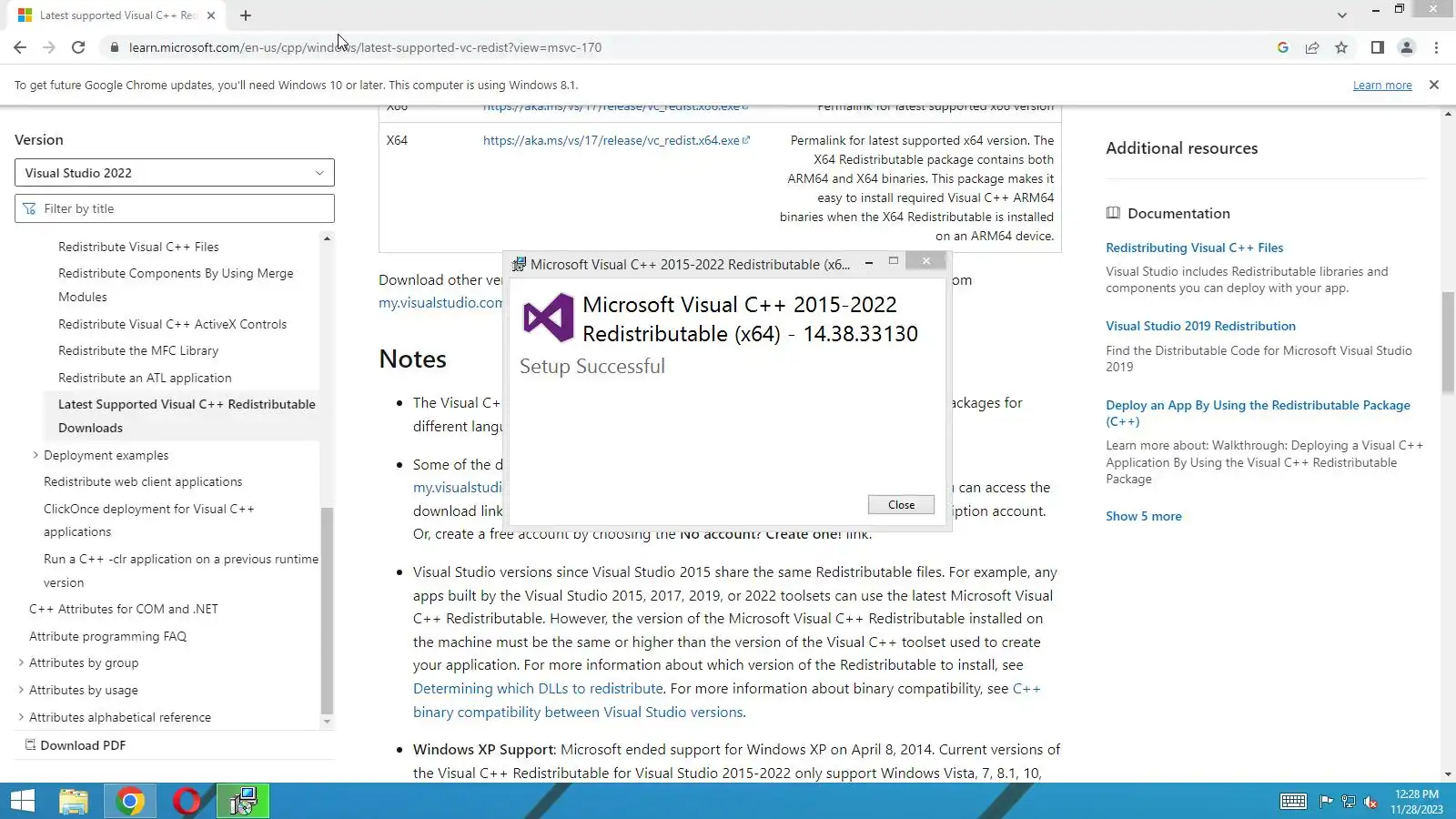Open Redistribute an ATL application
The width and height of the screenshot is (1456, 819).
(145, 378)
